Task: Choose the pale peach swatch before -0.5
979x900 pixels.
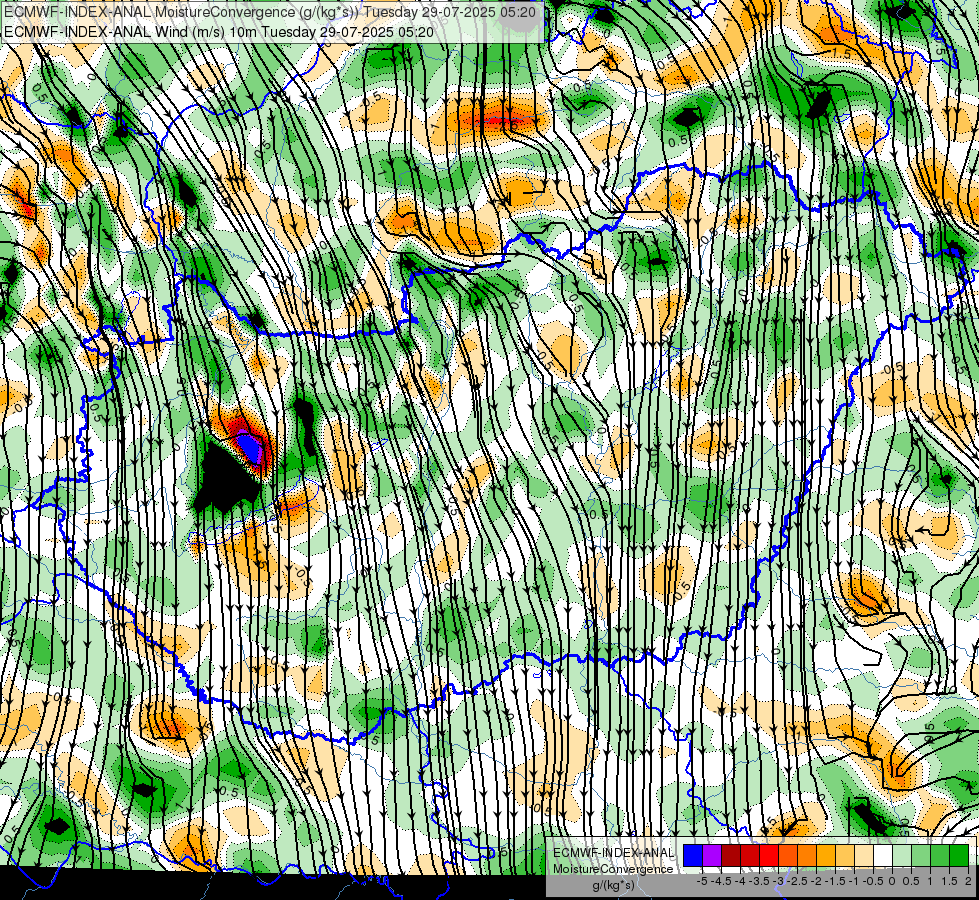Action: (x=864, y=855)
